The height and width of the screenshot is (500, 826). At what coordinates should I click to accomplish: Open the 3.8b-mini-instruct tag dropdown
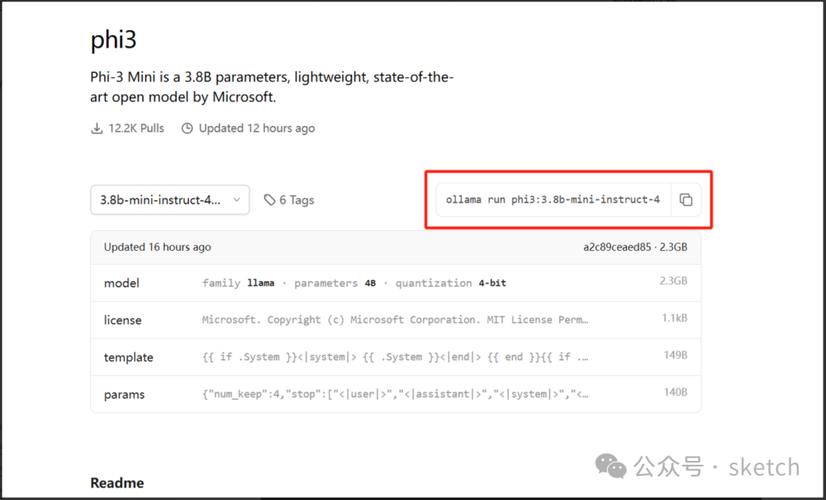(170, 200)
